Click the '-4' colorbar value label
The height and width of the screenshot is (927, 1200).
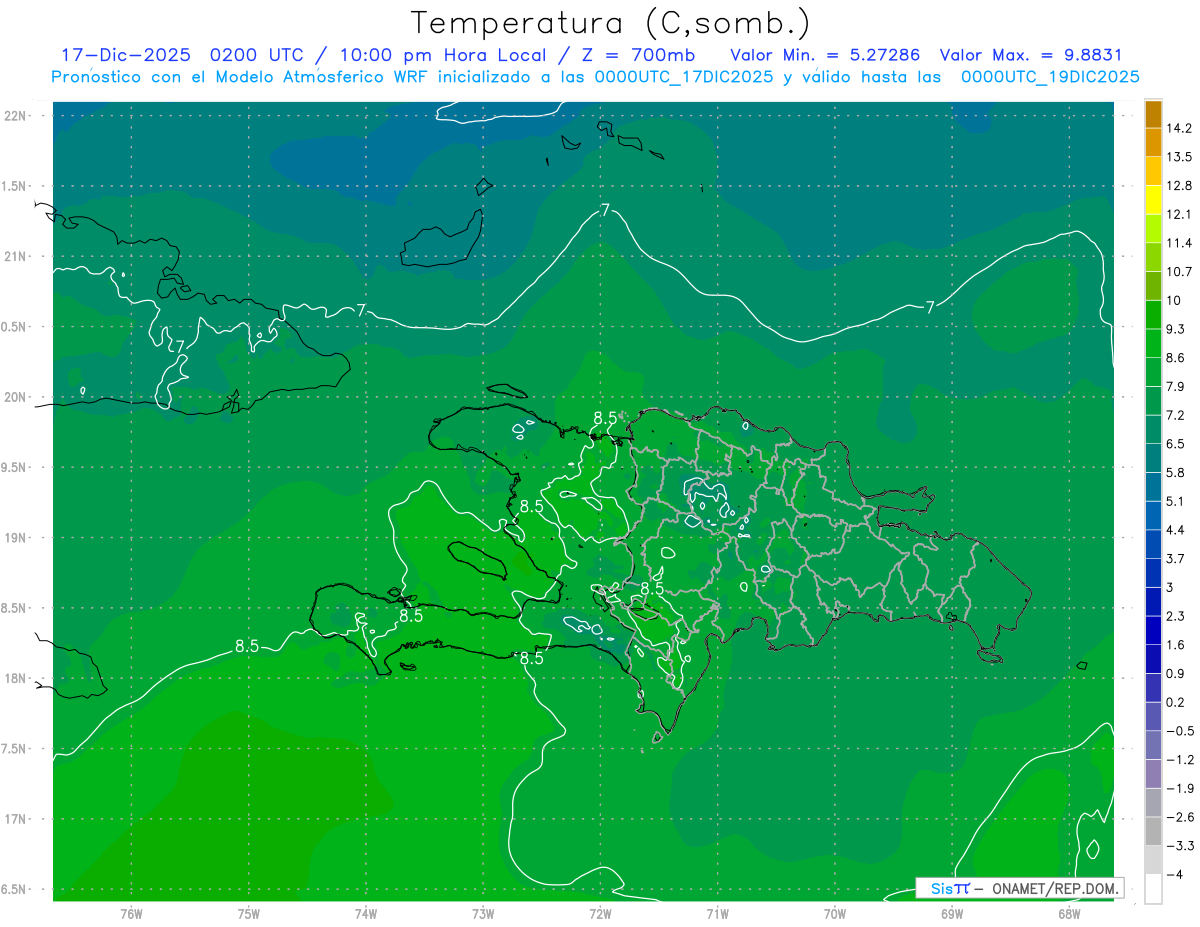(1175, 874)
